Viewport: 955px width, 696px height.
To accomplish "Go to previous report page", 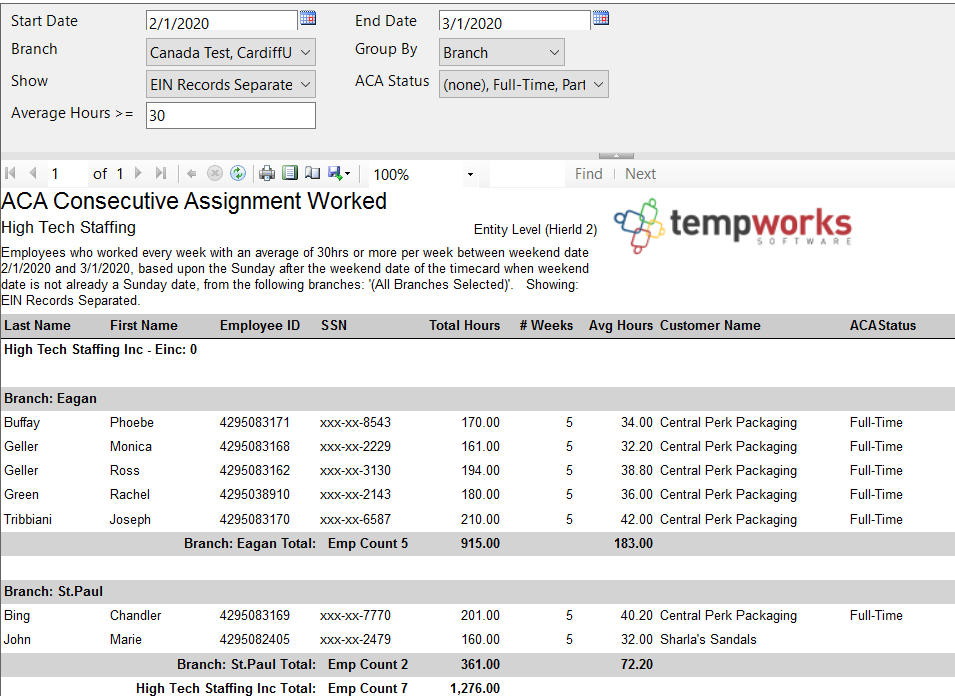I will click(x=33, y=174).
